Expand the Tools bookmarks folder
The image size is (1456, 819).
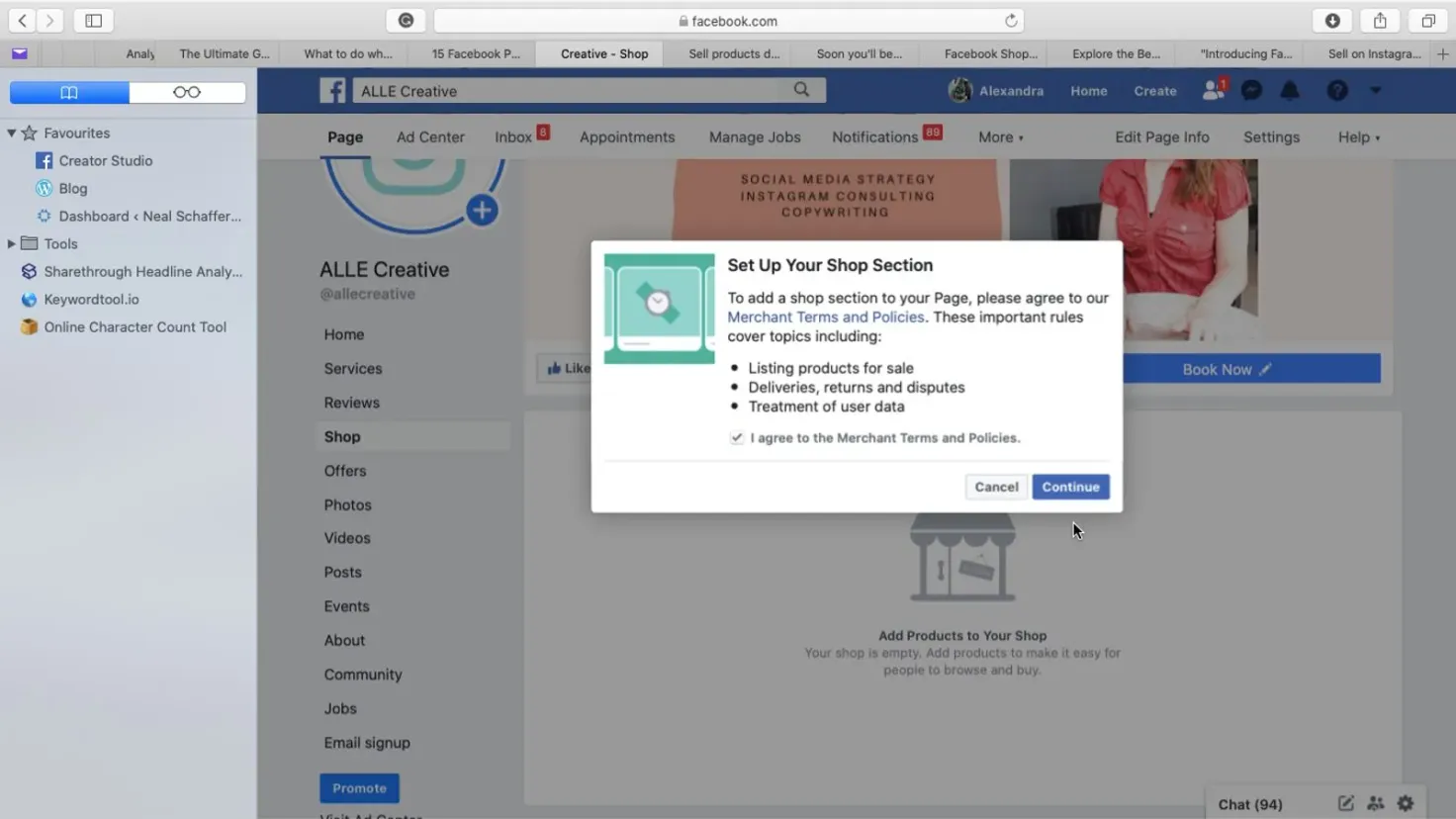pyautogui.click(x=12, y=243)
